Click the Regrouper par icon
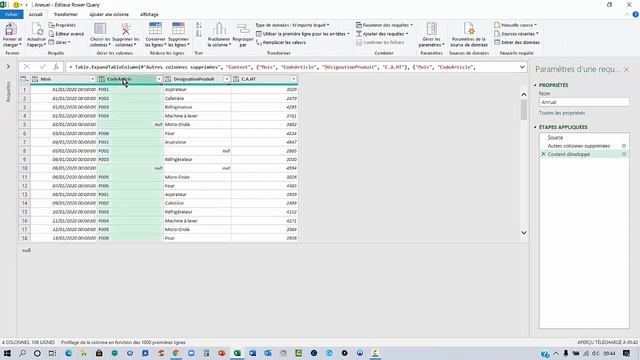The width and height of the screenshot is (640, 360). [x=243, y=29]
